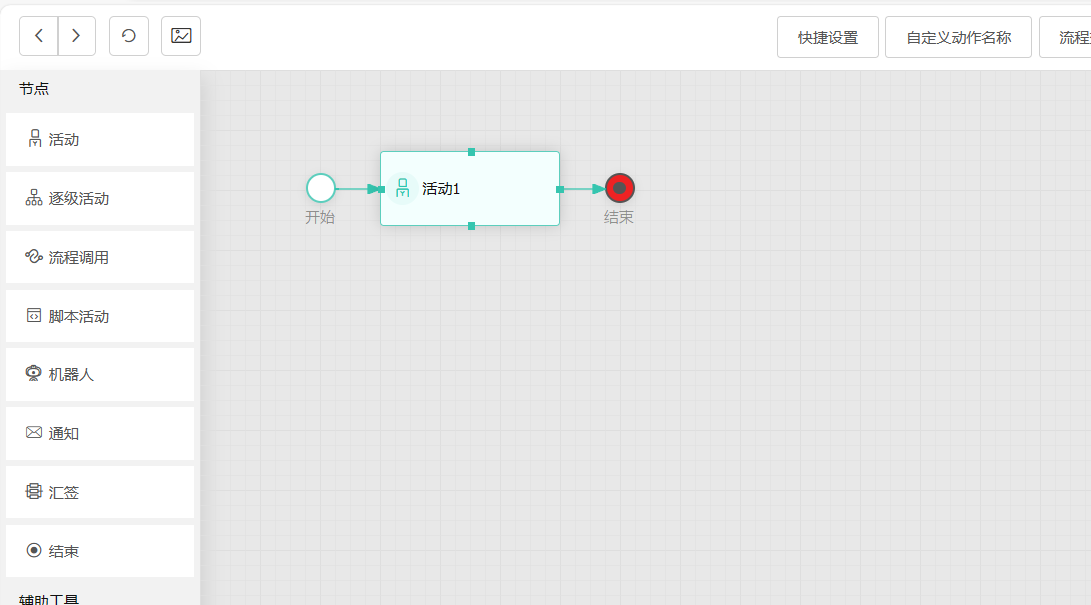Select the 脚本活动 node icon
The height and width of the screenshot is (605, 1091).
tap(34, 316)
